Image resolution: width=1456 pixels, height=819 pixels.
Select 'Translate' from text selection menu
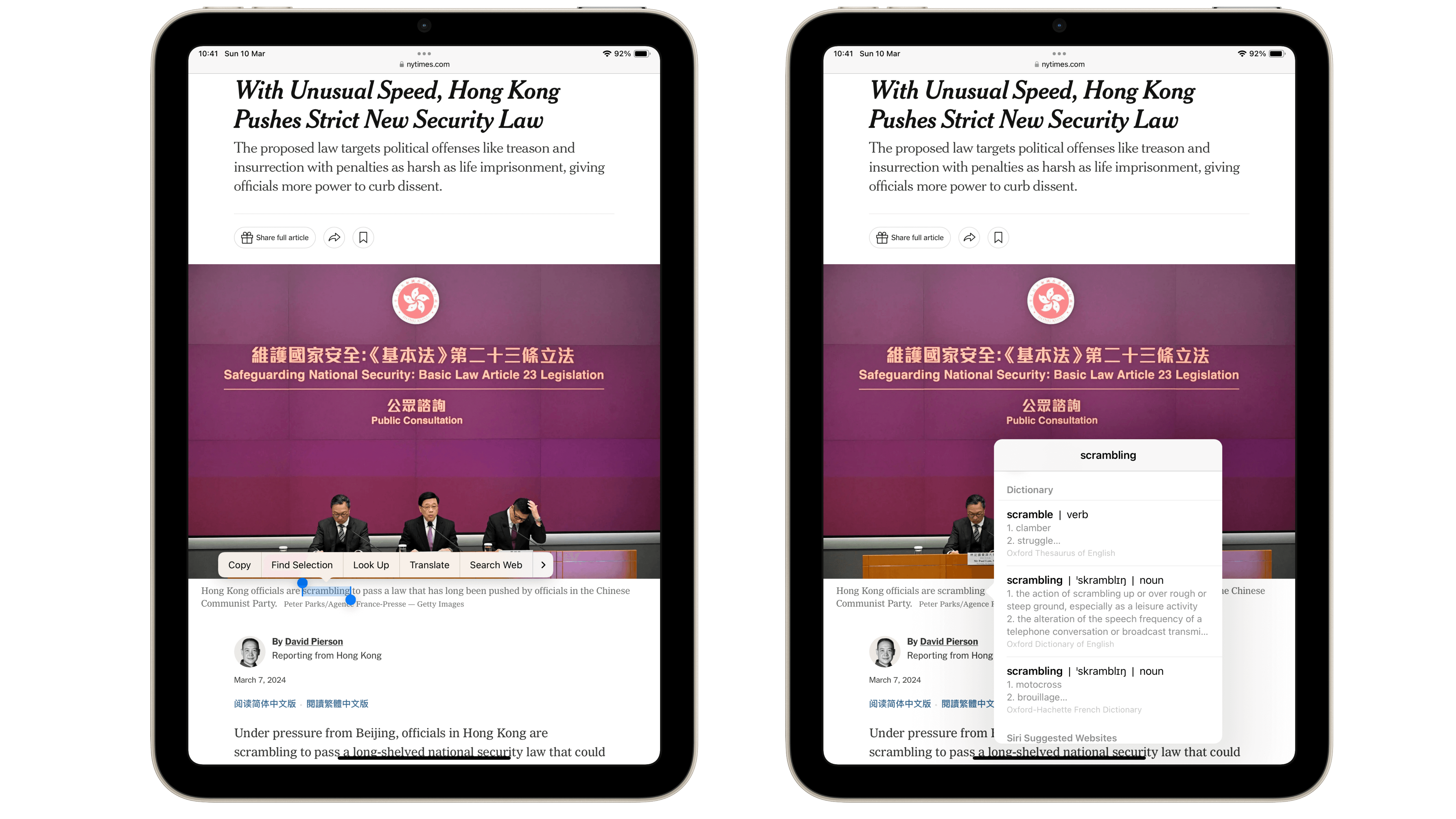click(x=429, y=565)
